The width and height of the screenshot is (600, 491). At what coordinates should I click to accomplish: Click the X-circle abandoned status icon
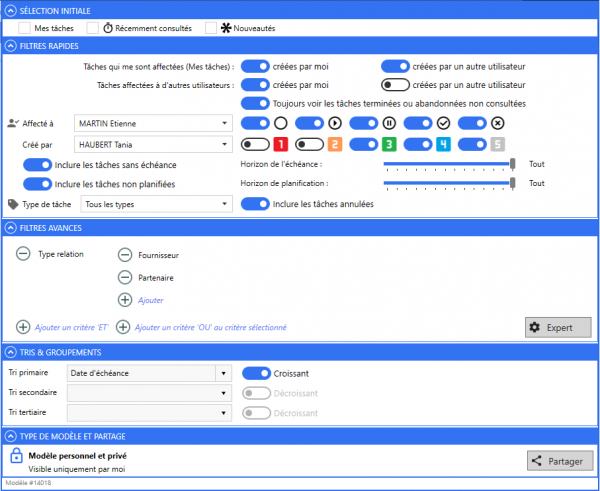pos(497,123)
